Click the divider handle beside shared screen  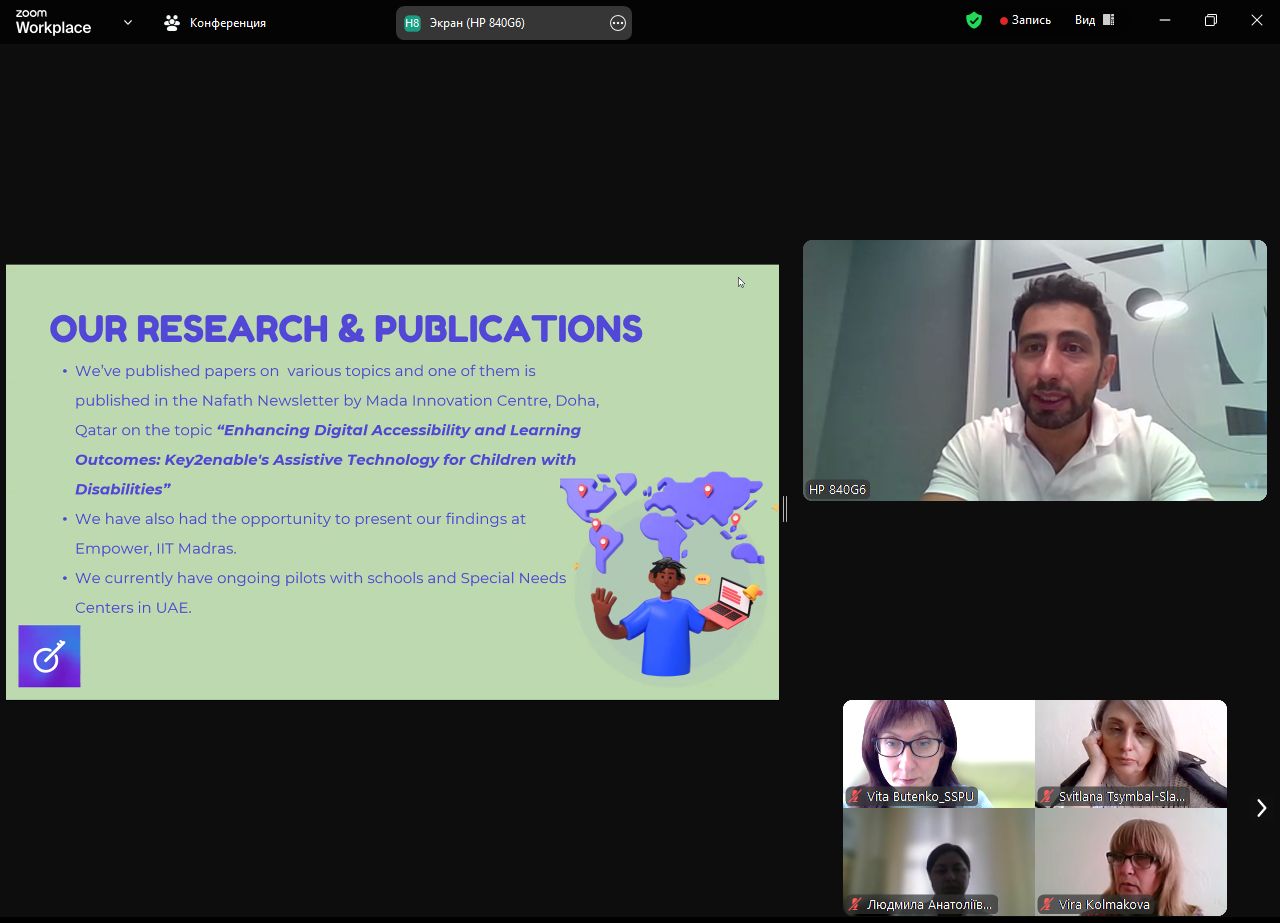point(785,509)
